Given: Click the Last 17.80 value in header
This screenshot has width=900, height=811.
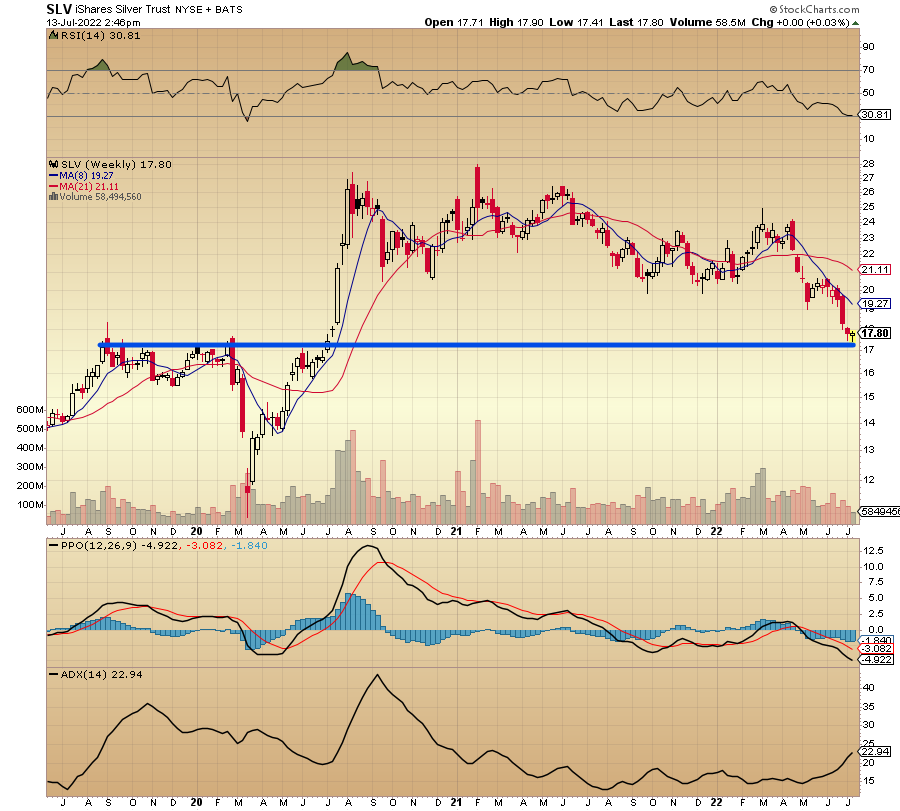Looking at the screenshot, I should coord(637,22).
